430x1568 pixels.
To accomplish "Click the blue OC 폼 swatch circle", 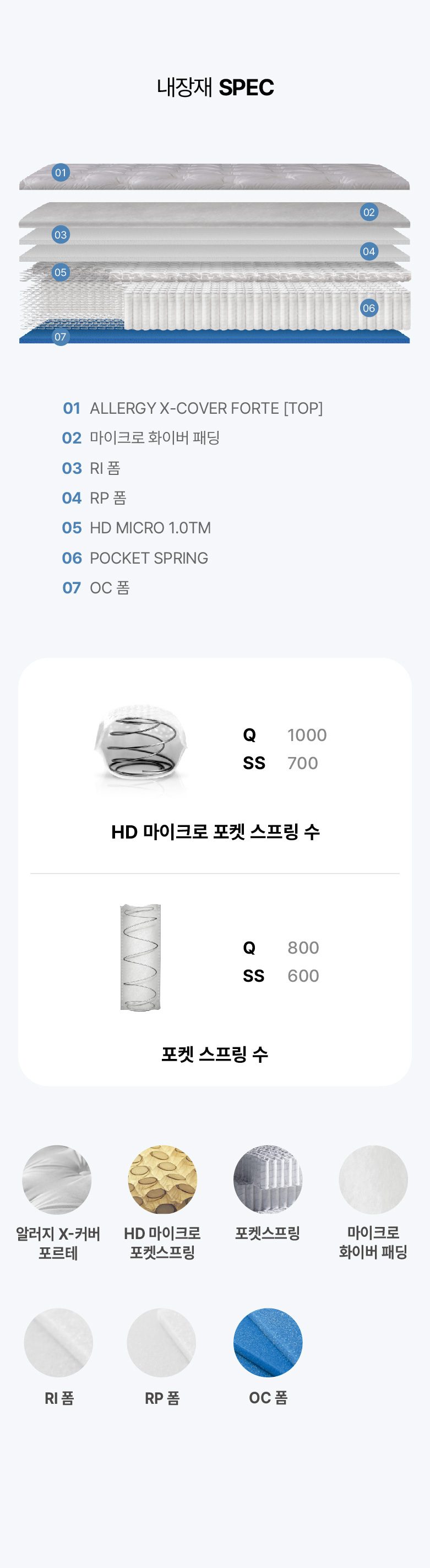I will (268, 1343).
